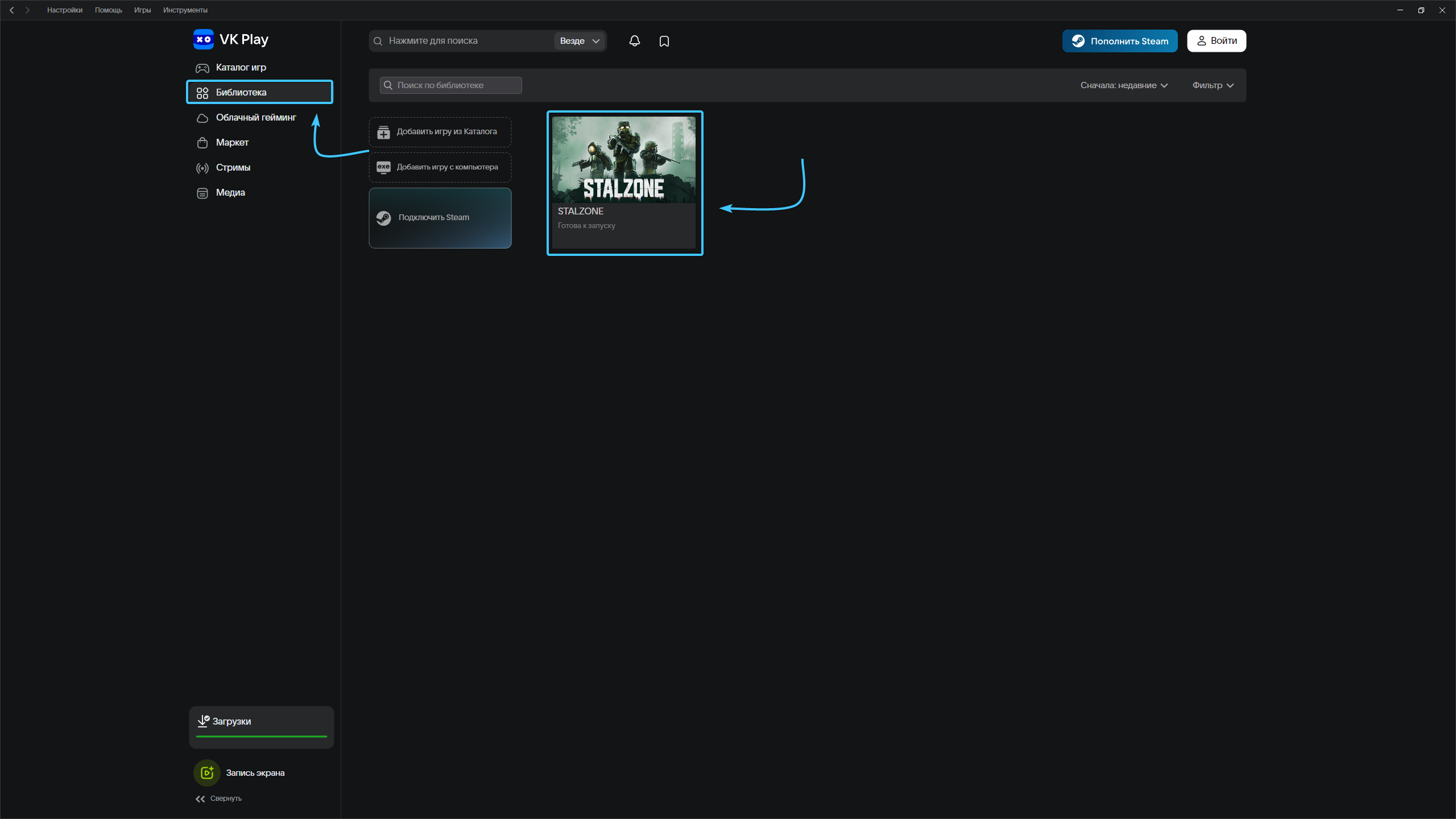Screen dimensions: 1456x819
Task: Click the Готова к запуску status text
Action: 586,226
